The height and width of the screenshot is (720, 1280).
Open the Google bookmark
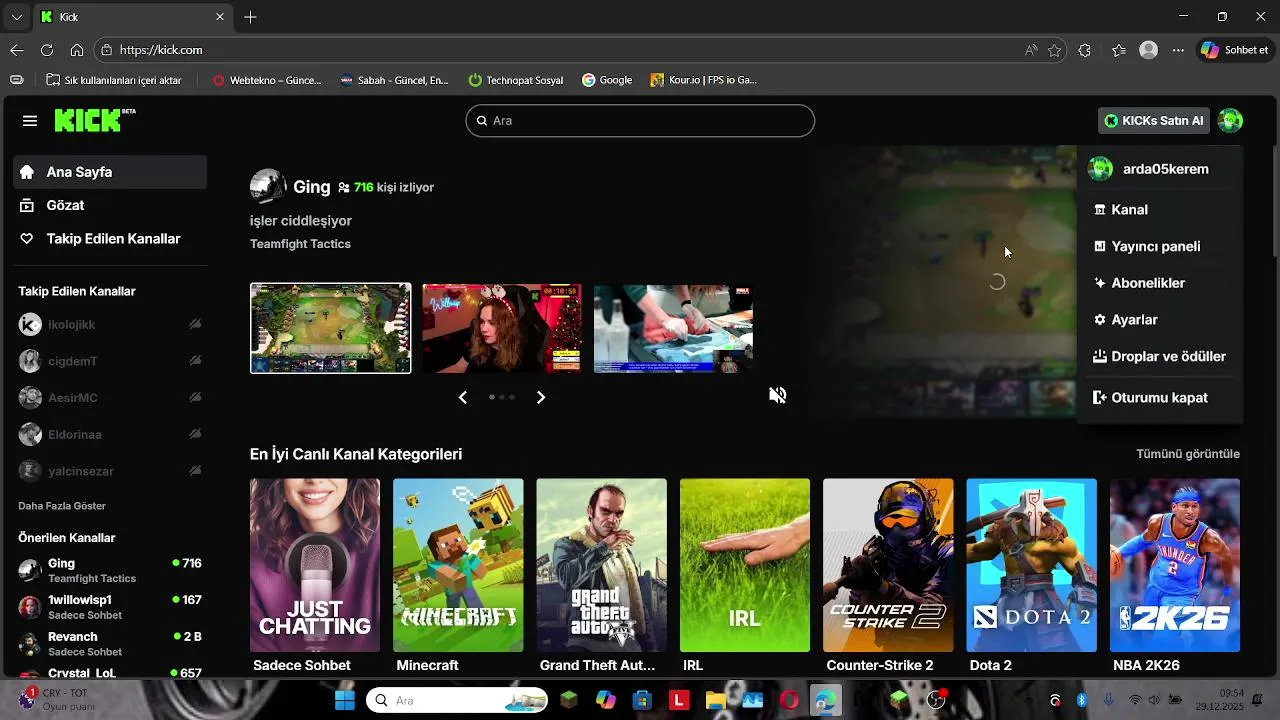click(x=607, y=80)
